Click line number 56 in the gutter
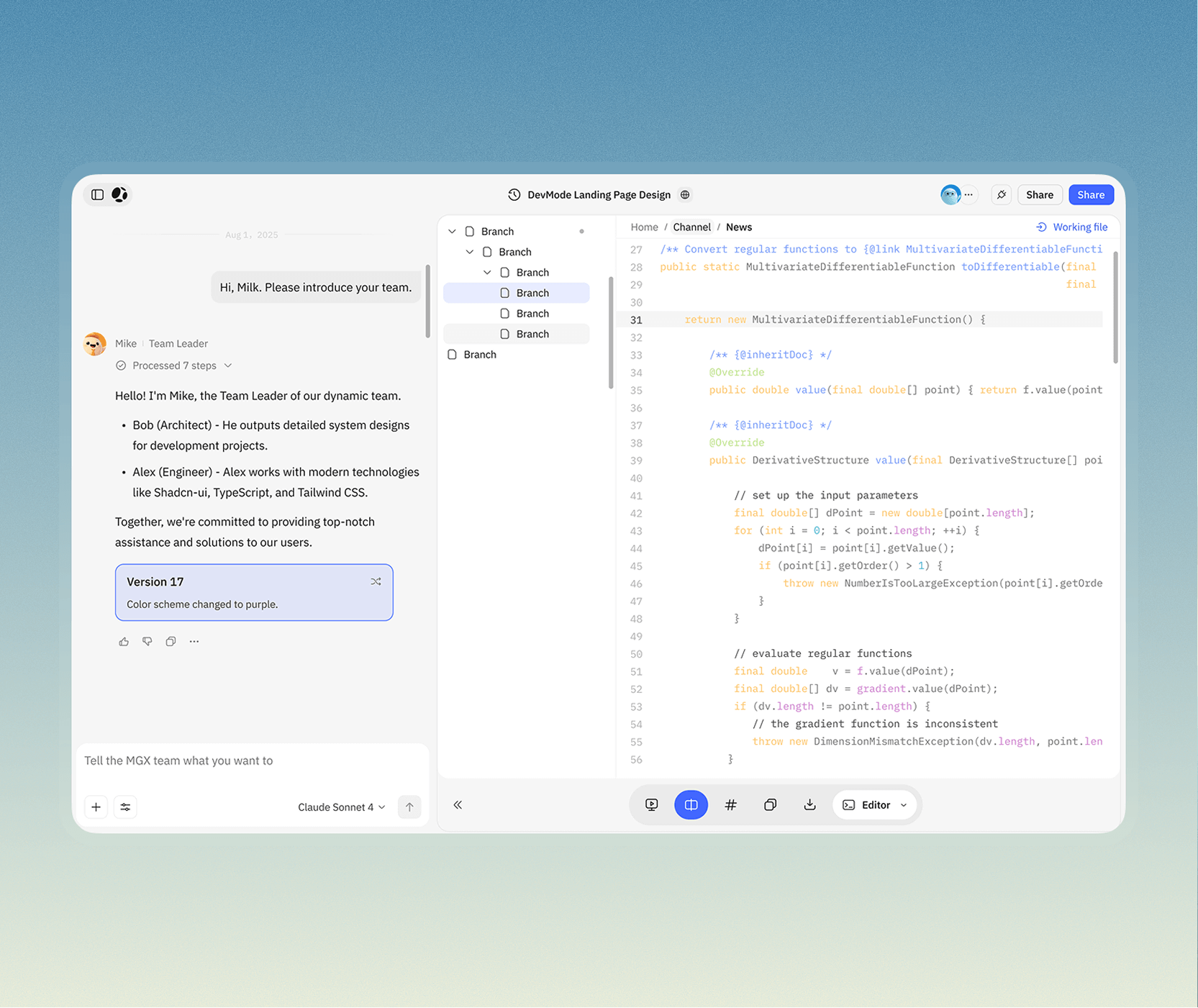Viewport: 1198px width, 1008px height. pos(636,760)
